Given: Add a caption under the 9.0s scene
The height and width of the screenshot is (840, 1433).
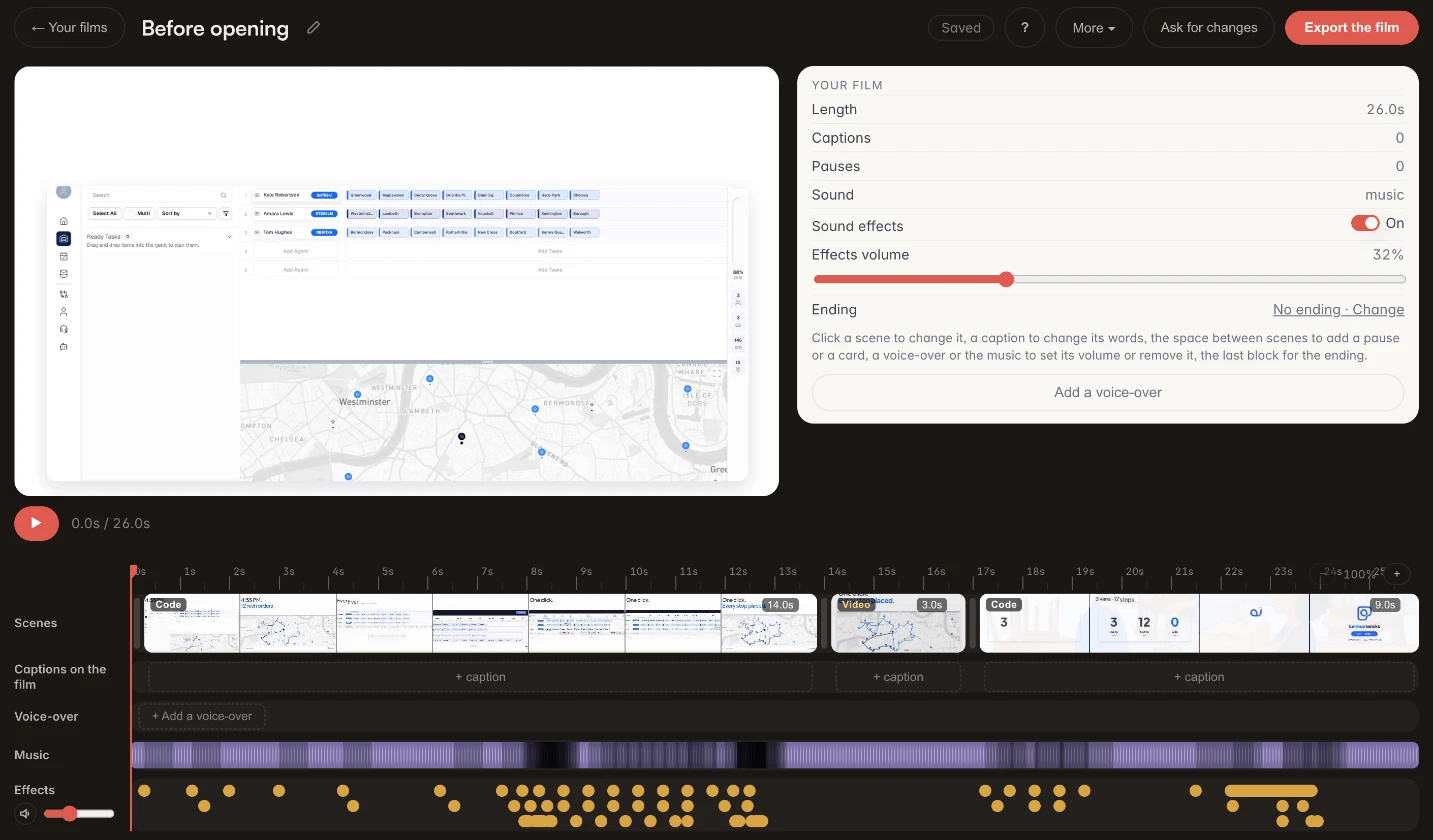Looking at the screenshot, I should pos(1199,677).
